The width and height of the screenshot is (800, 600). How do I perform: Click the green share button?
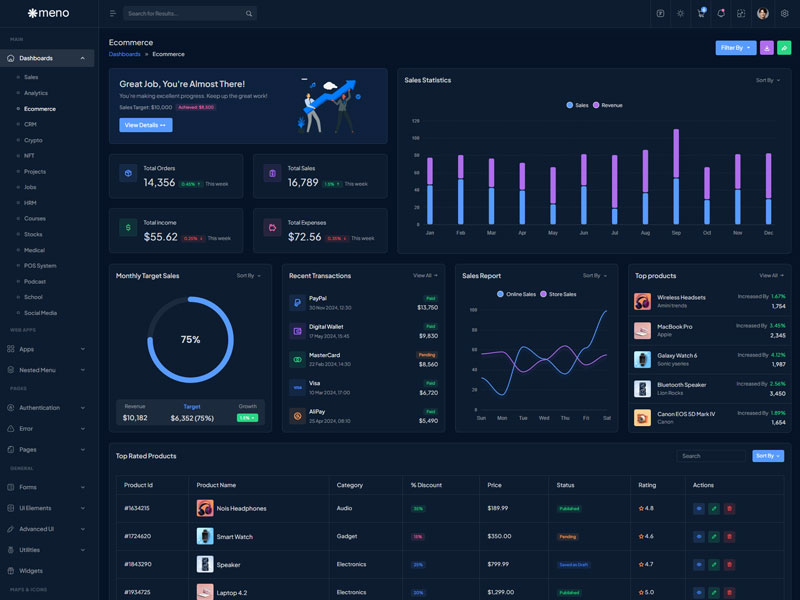click(x=784, y=48)
